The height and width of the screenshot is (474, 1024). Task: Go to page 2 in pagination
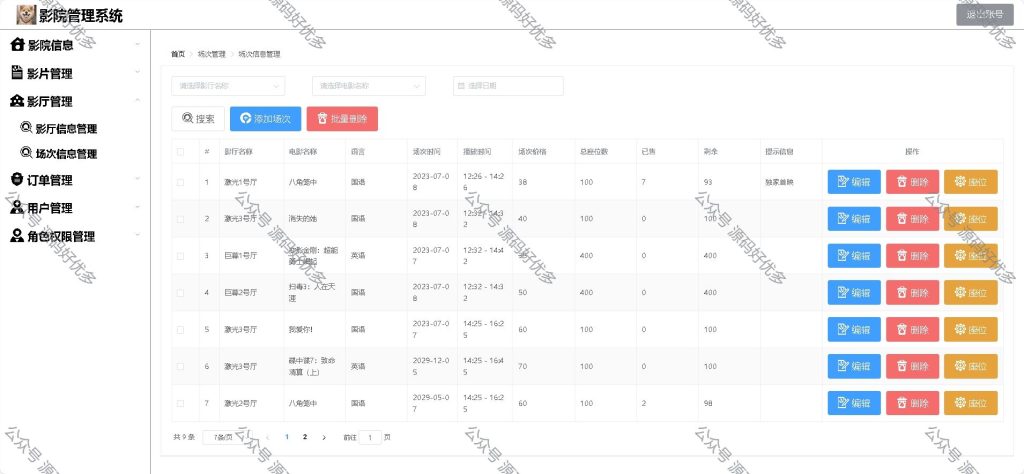pyautogui.click(x=305, y=437)
